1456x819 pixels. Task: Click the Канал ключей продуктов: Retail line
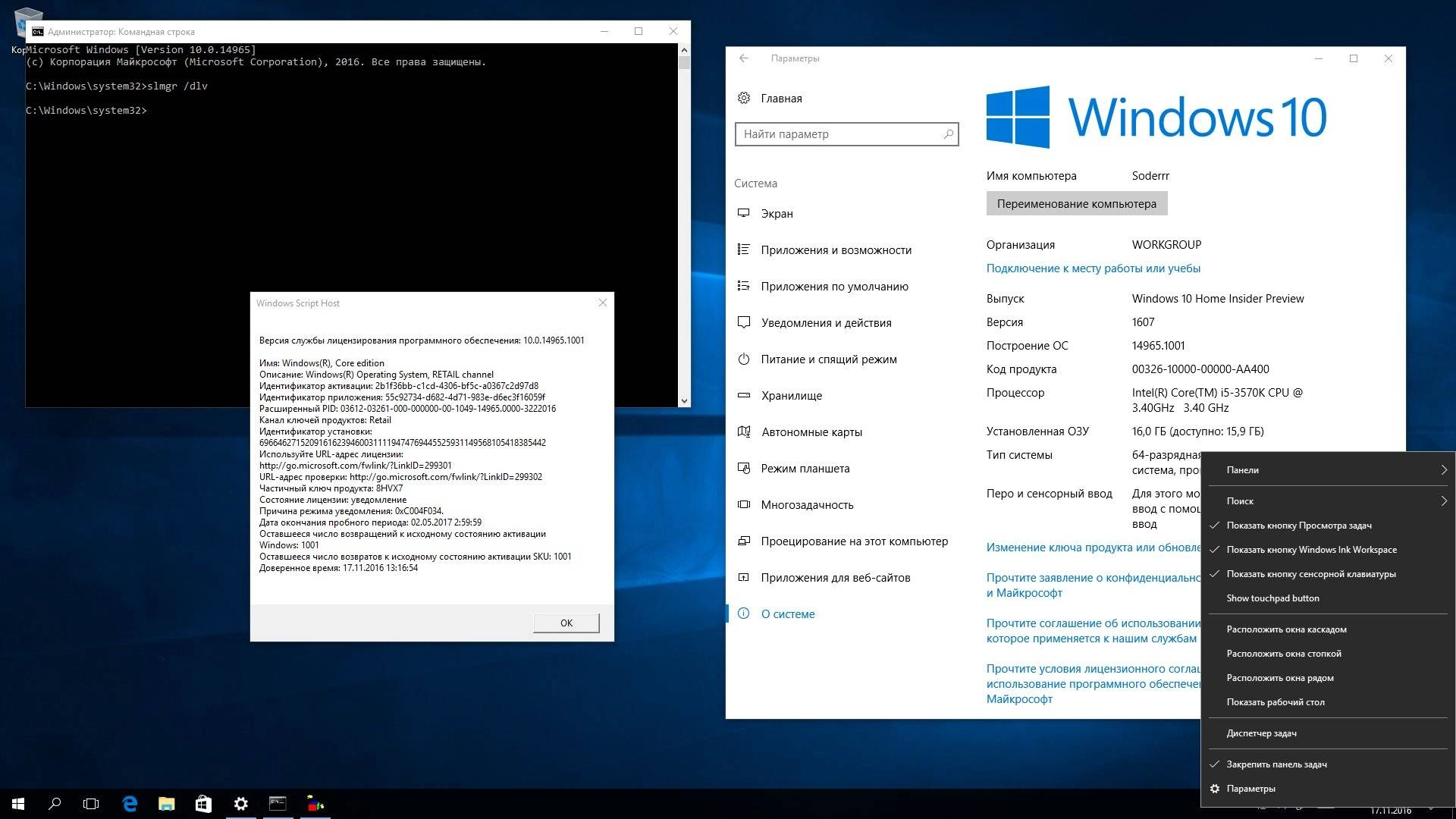coord(325,420)
